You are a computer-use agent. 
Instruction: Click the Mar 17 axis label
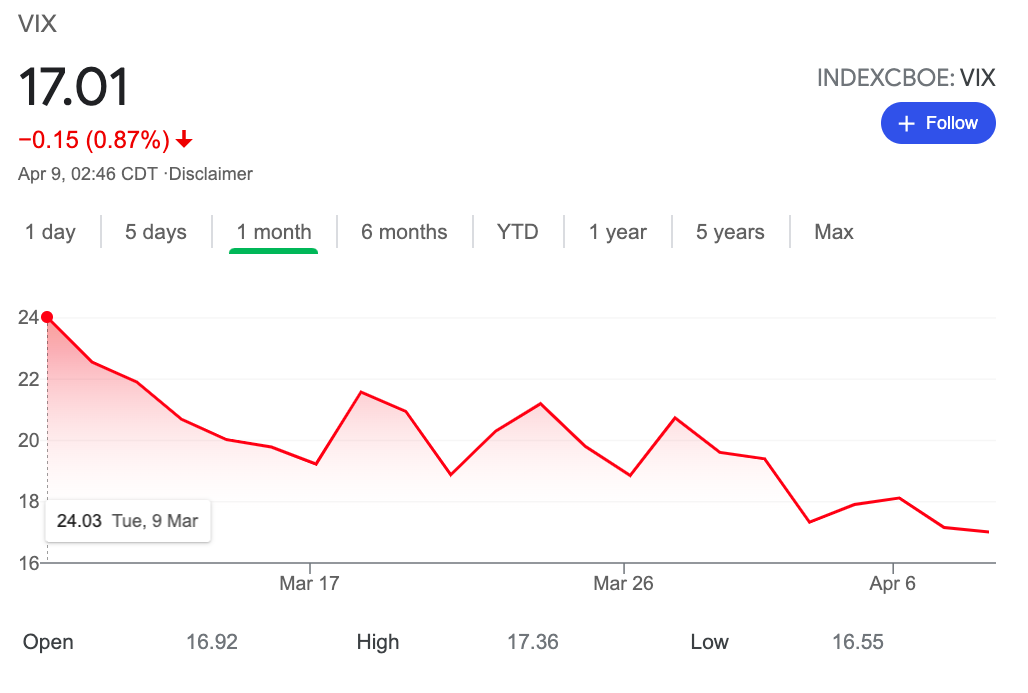coord(310,583)
